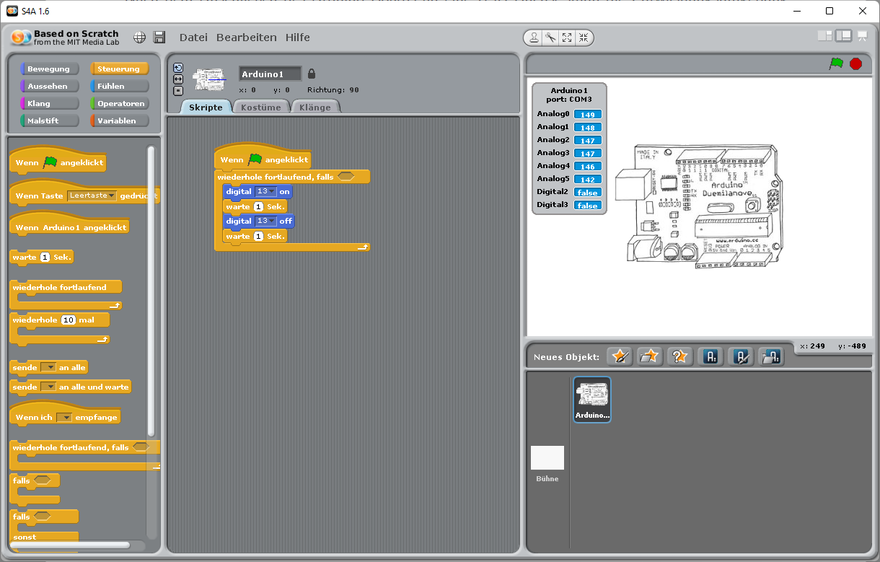This screenshot has width=880, height=562.
Task: Click Analog0 sensor value 149
Action: tap(588, 115)
